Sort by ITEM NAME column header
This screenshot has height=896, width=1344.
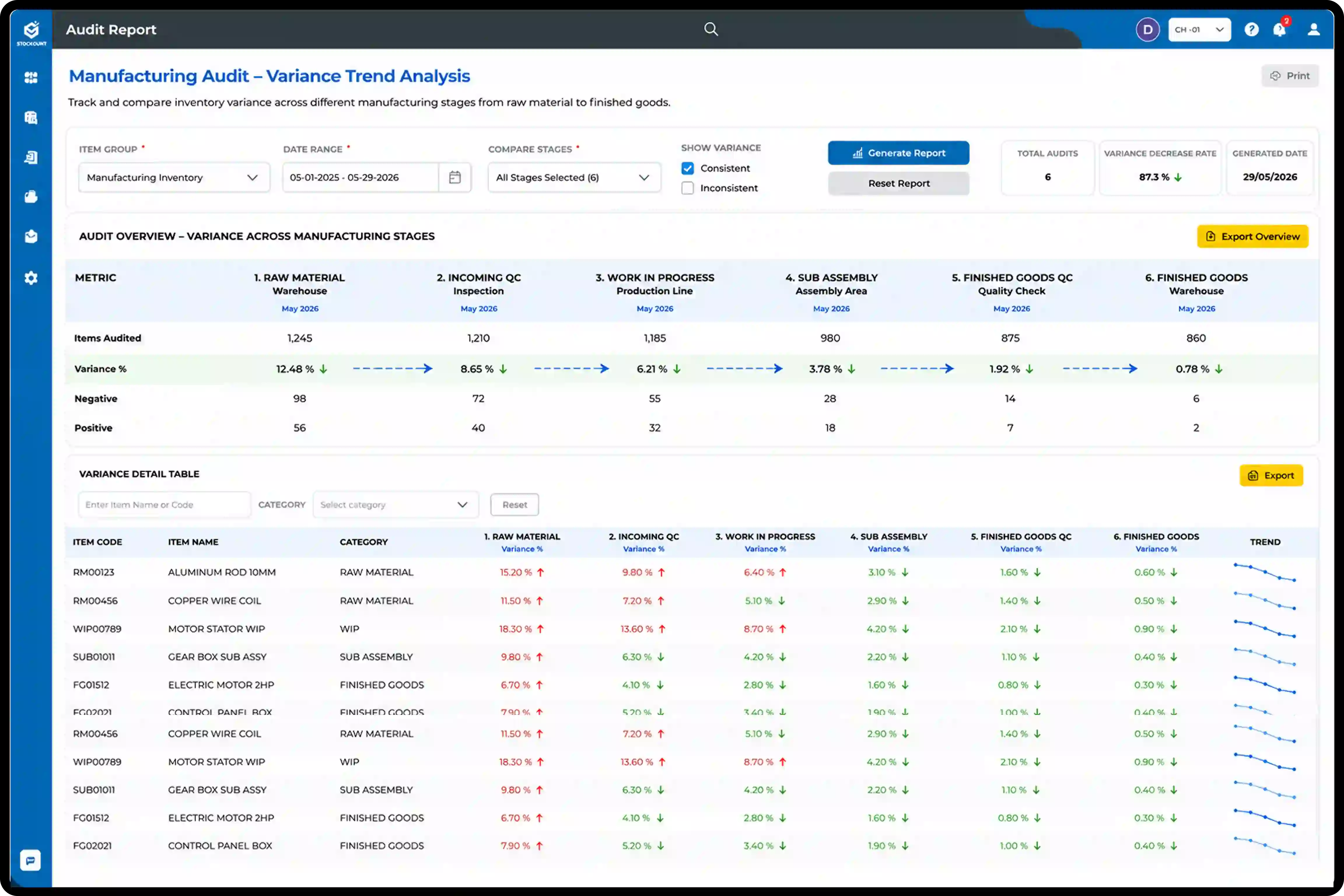[x=193, y=542]
